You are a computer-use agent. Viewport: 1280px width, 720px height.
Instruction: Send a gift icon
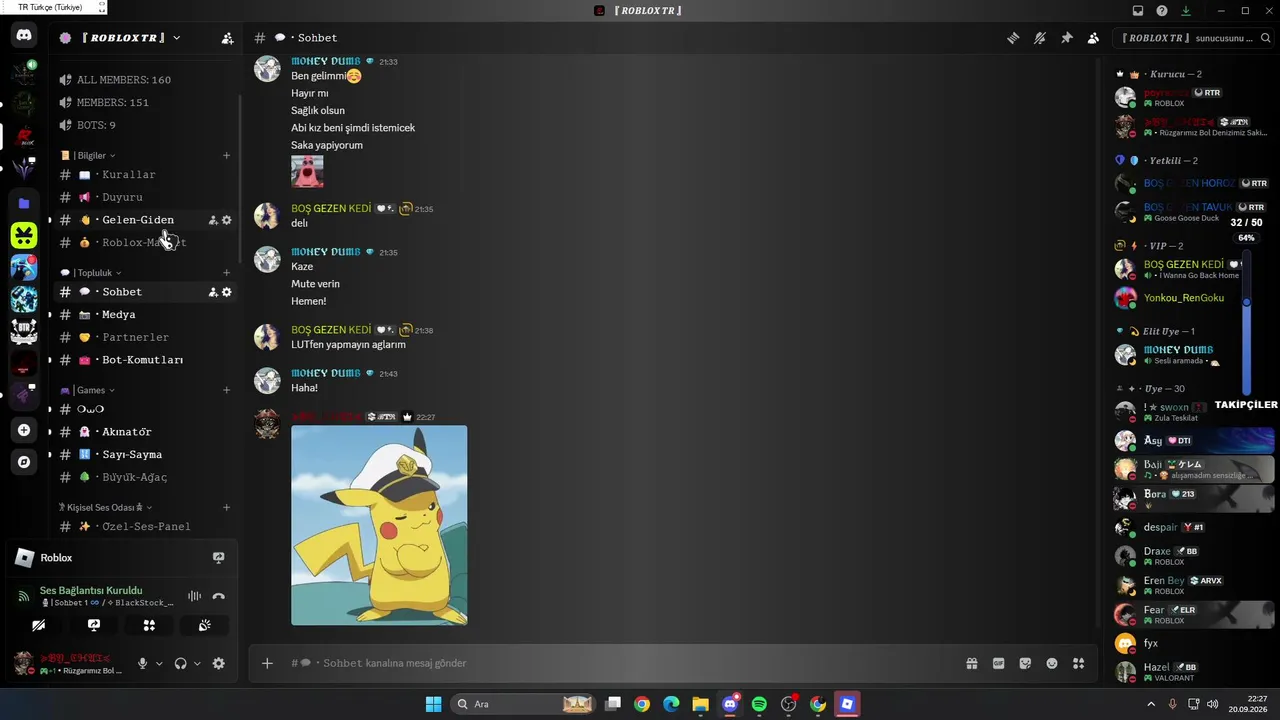971,663
